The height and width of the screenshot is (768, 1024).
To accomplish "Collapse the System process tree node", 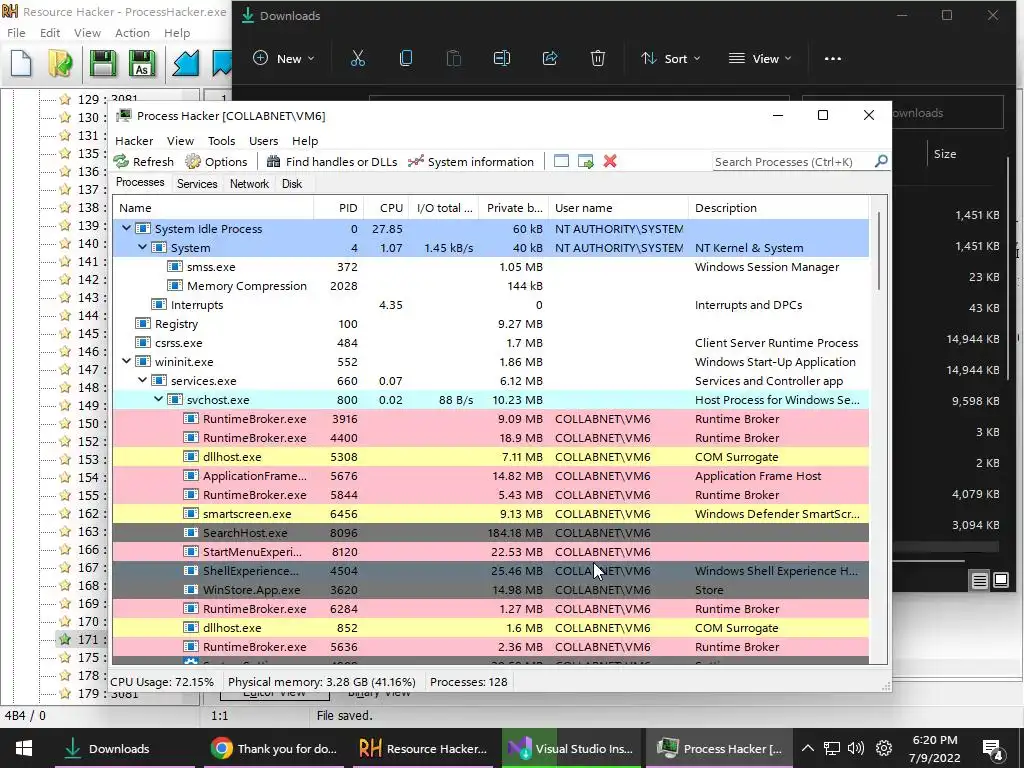I will 142,247.
